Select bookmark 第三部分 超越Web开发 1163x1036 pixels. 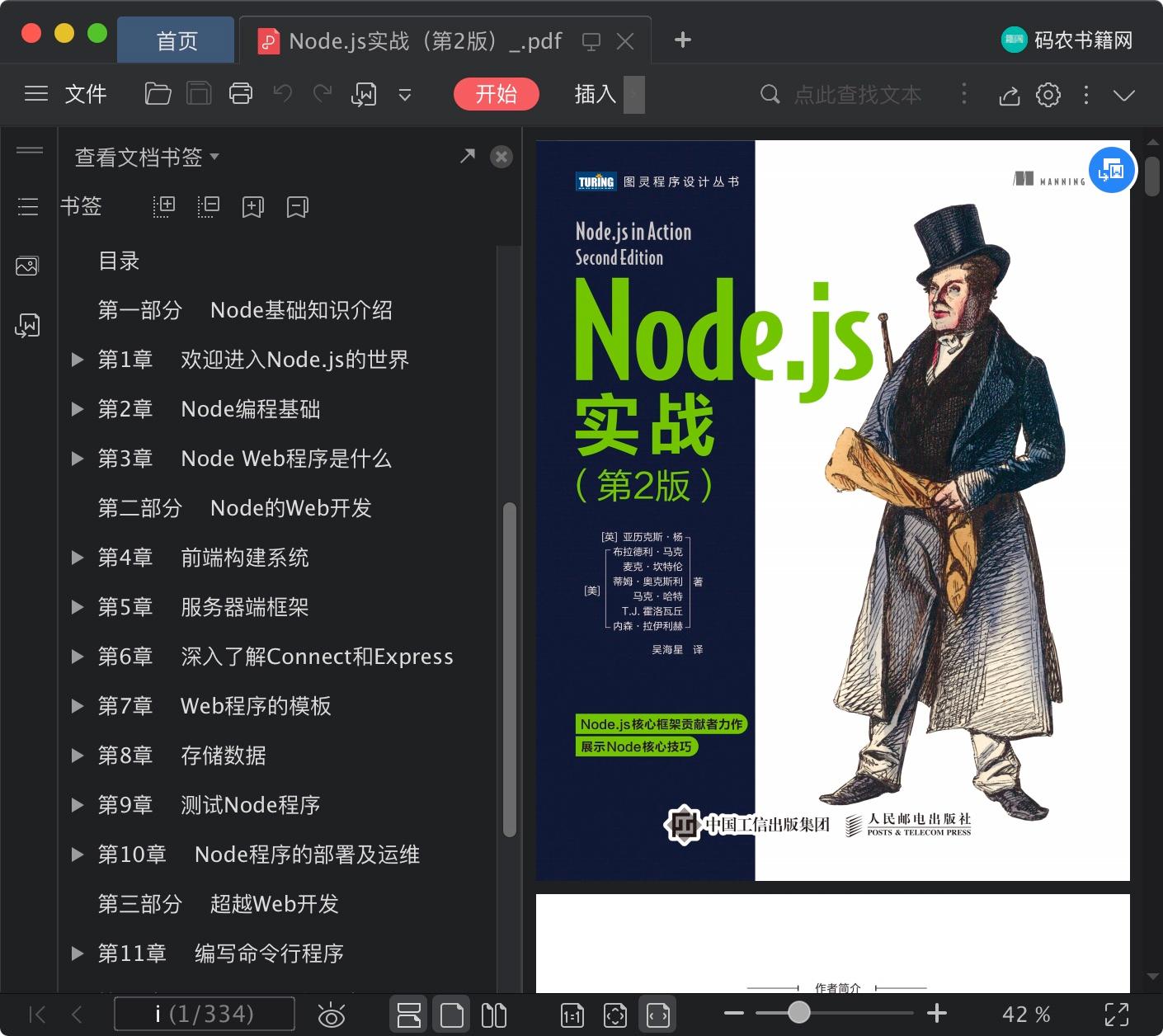[x=219, y=904]
